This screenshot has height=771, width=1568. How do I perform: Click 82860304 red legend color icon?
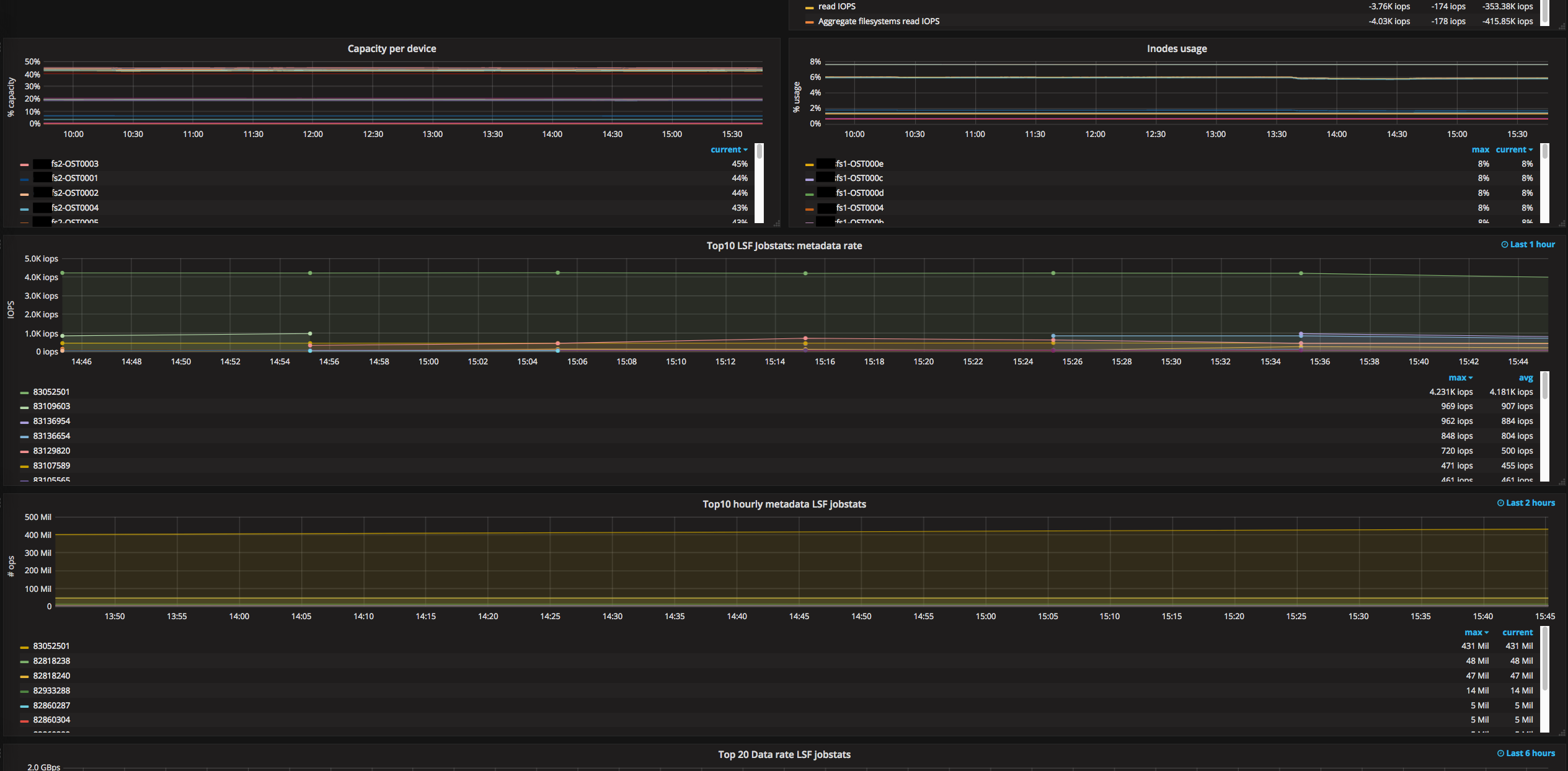tap(24, 721)
